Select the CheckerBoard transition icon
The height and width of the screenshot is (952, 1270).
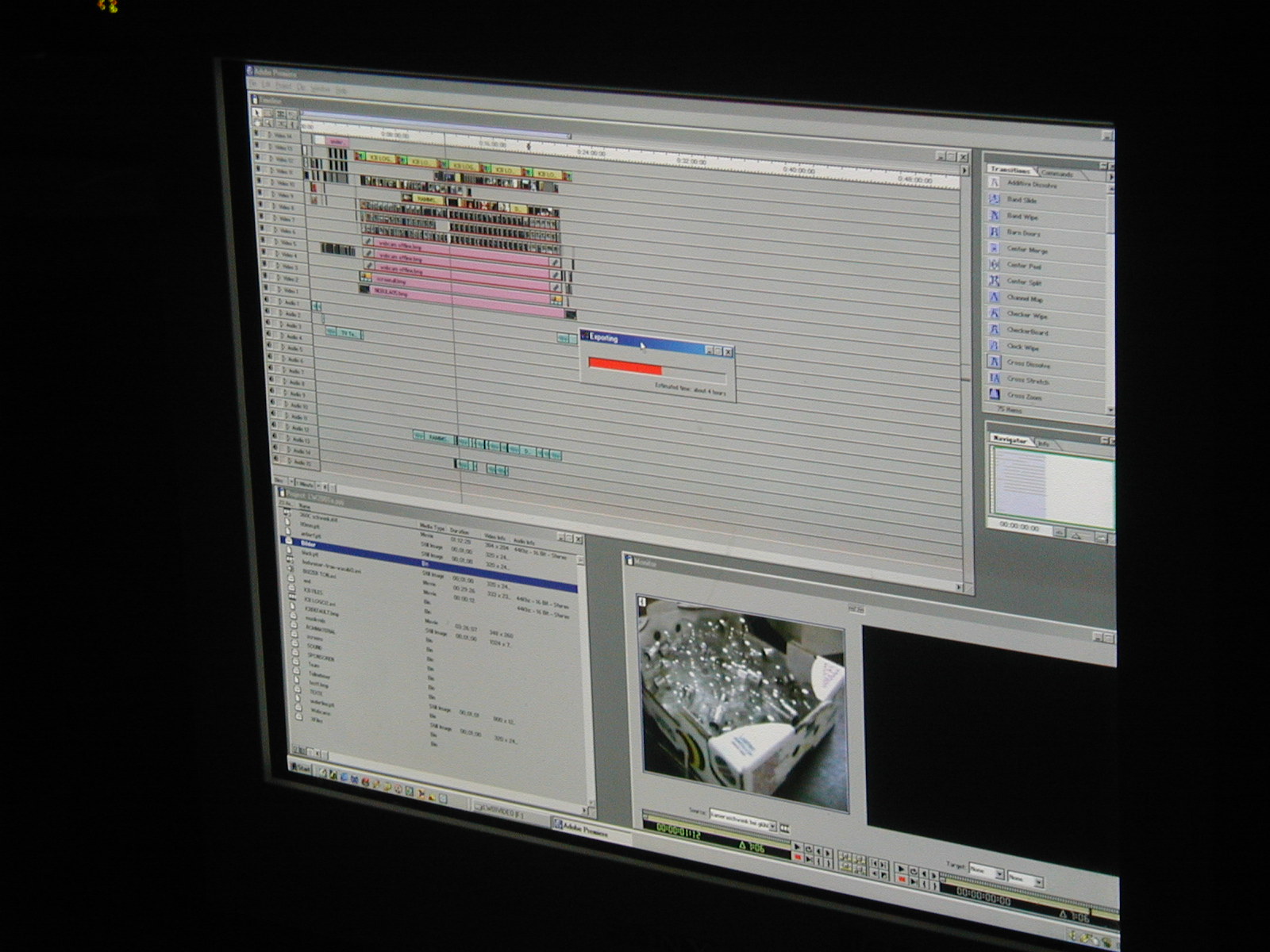994,329
